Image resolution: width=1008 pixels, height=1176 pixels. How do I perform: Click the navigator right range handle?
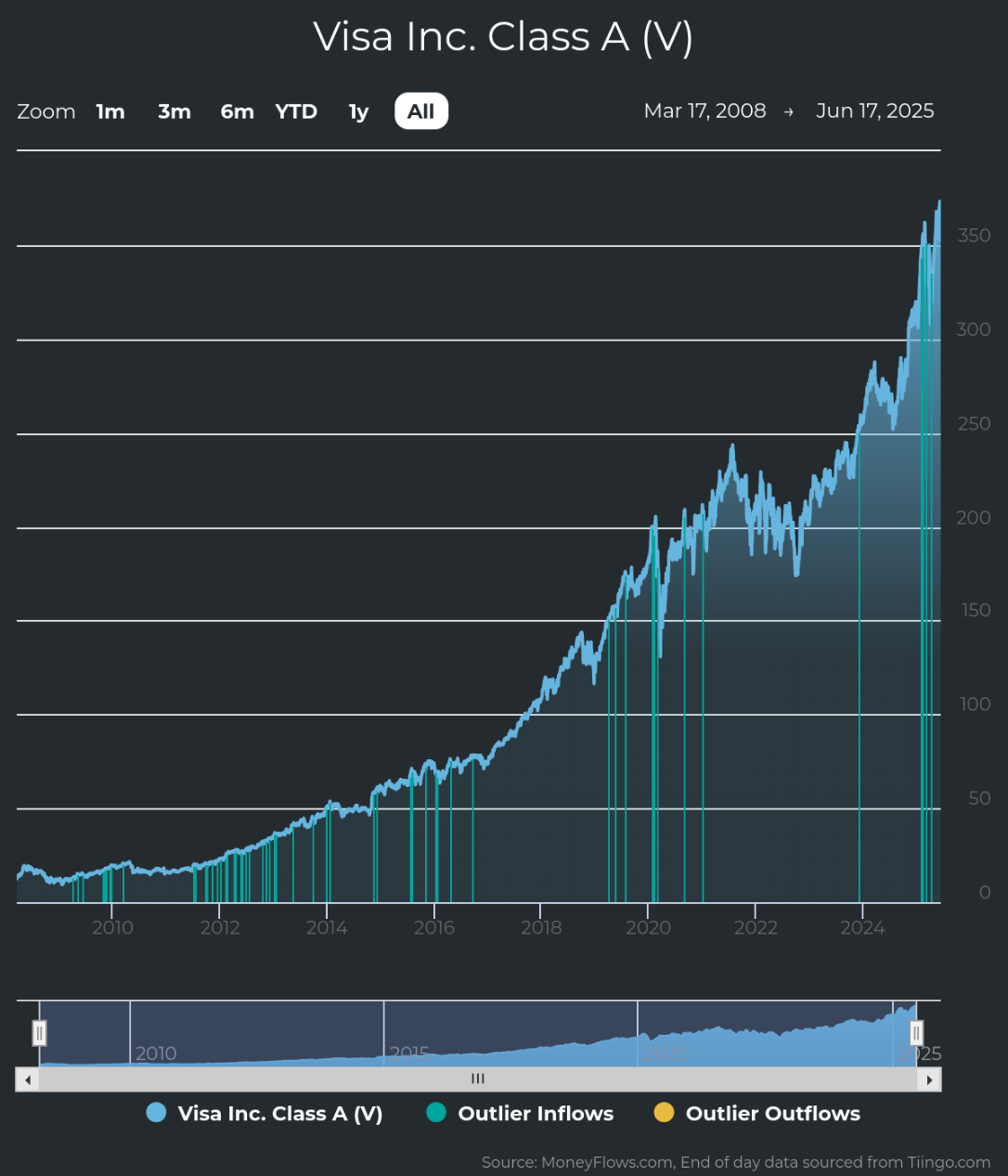(x=916, y=1032)
